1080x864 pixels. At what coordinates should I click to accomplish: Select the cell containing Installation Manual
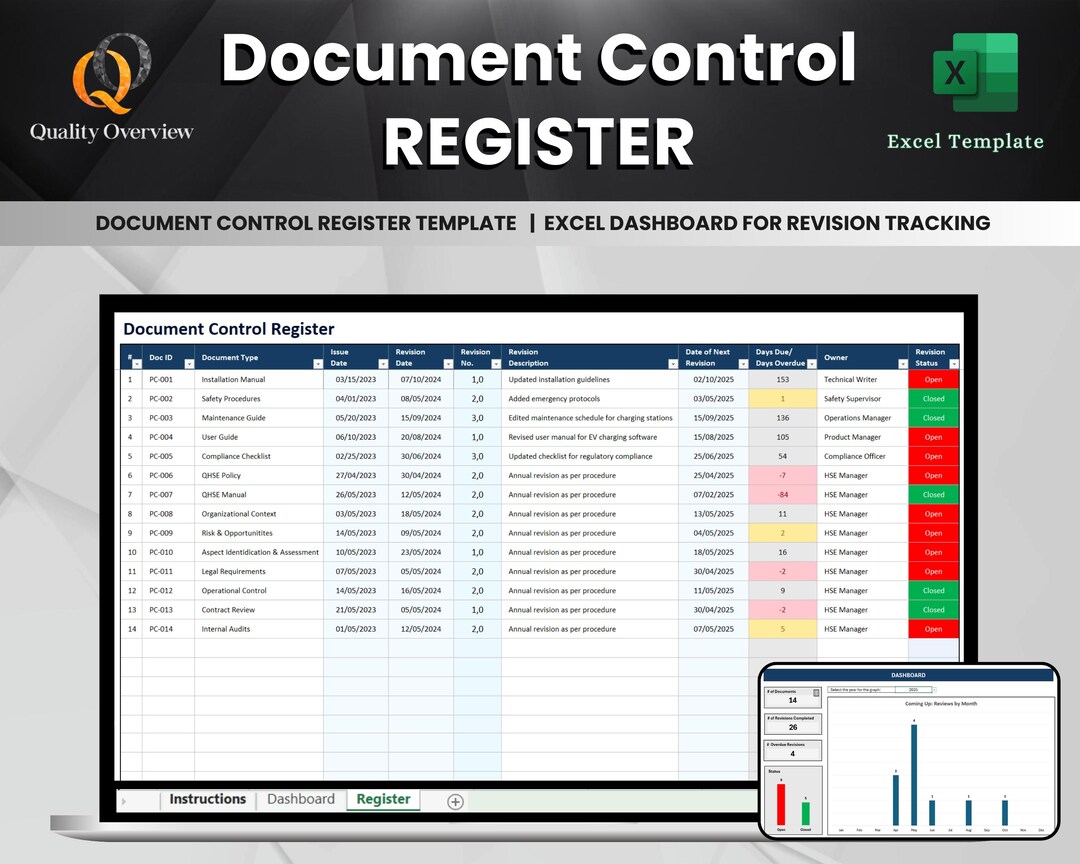(x=233, y=379)
